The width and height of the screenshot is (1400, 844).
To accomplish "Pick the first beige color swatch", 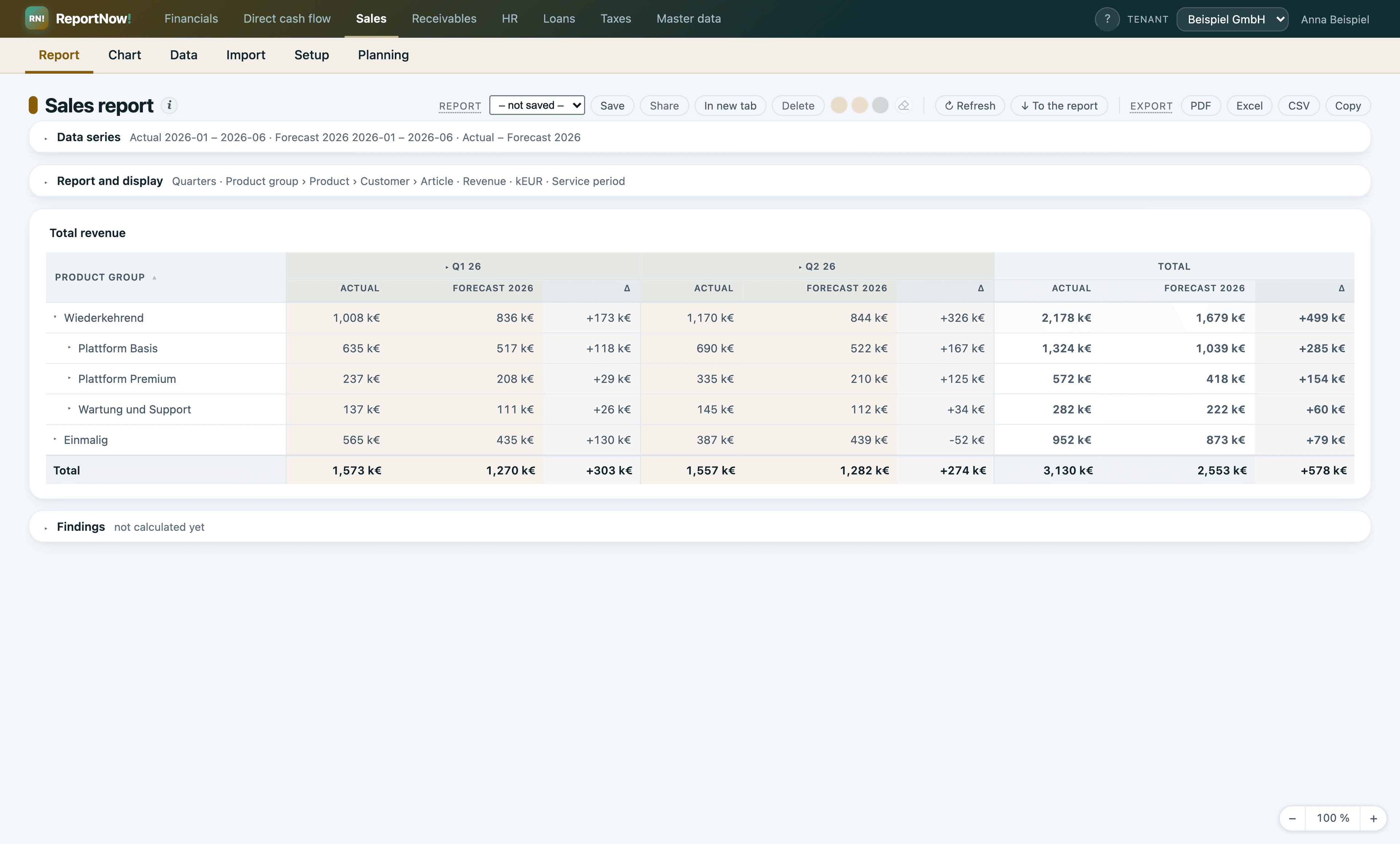I will coord(839,105).
